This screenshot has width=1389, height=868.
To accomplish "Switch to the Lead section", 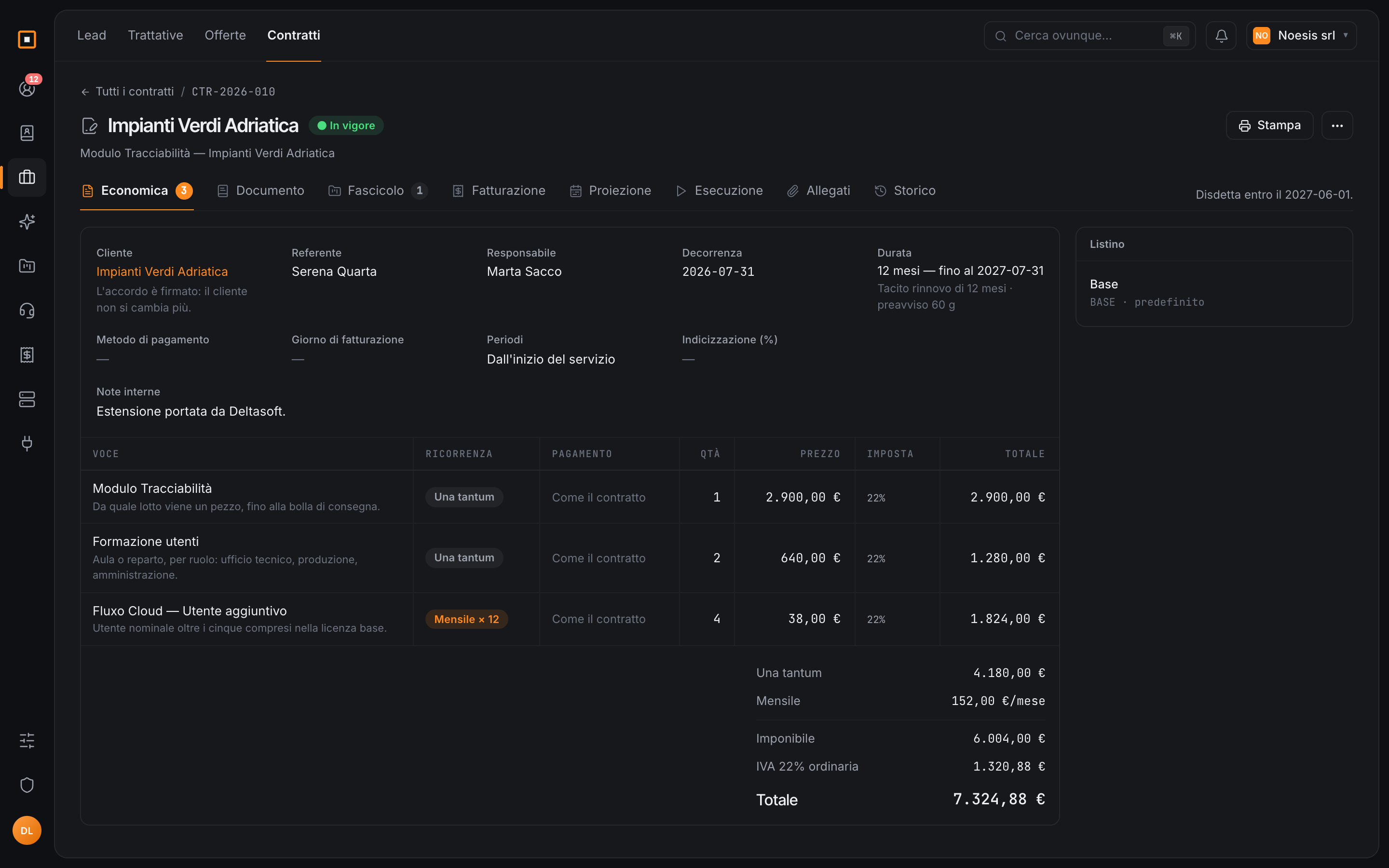I will point(92,36).
